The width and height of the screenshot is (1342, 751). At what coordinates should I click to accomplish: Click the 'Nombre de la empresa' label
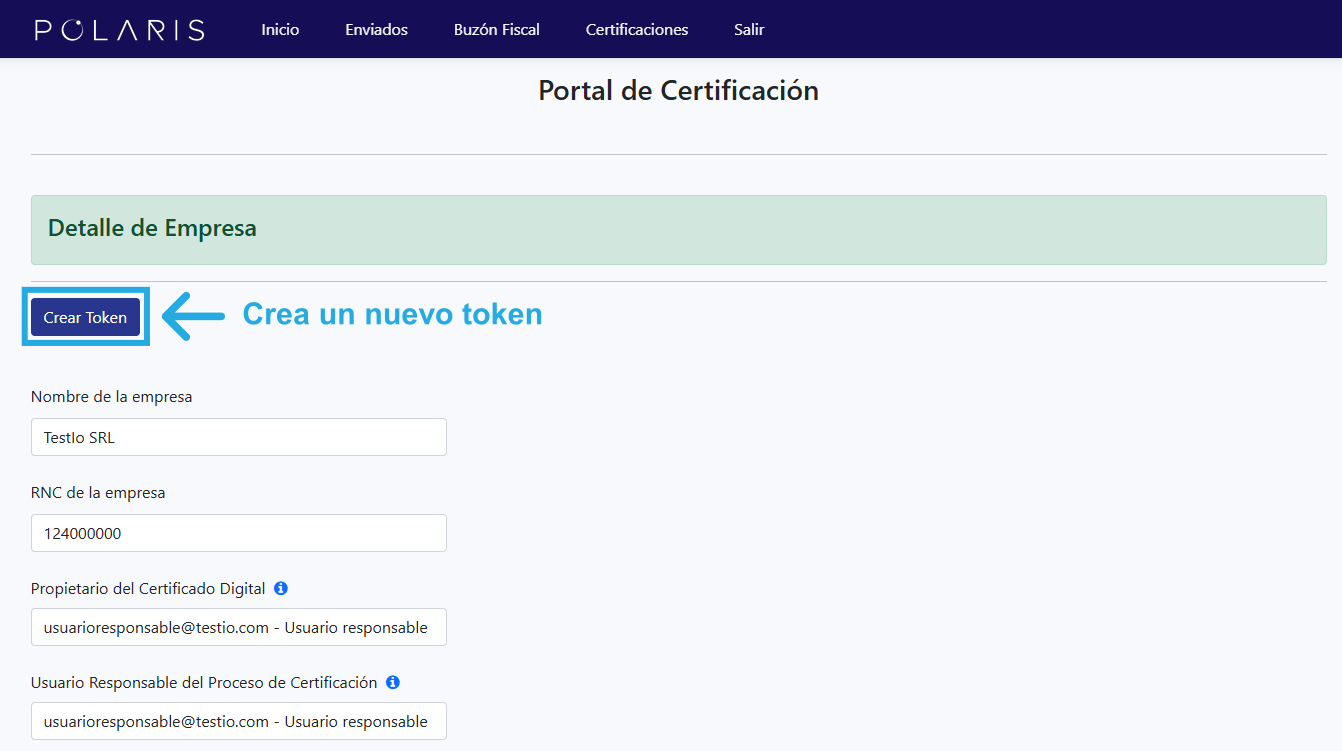(x=111, y=397)
